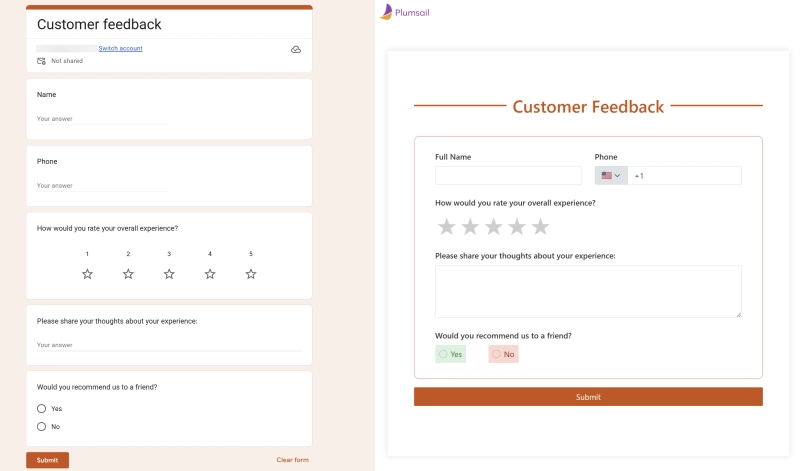
Task: Click the 'Not shared' status text
Action: pos(67,61)
